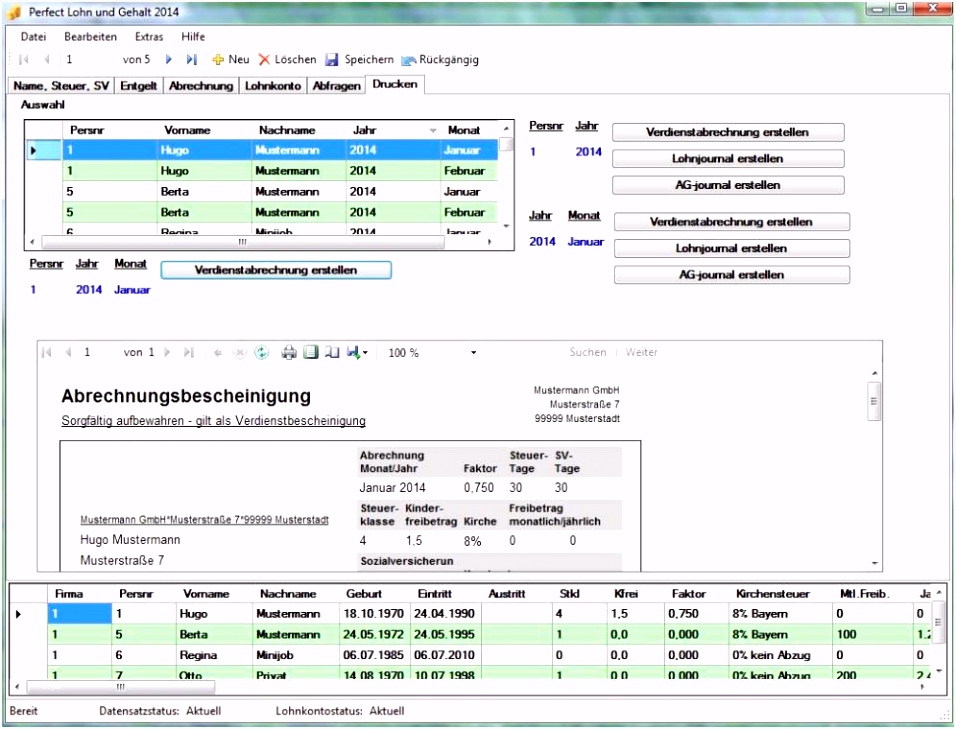This screenshot has width=956, height=729.
Task: Delete the record with Löschen
Action: pyautogui.click(x=288, y=60)
